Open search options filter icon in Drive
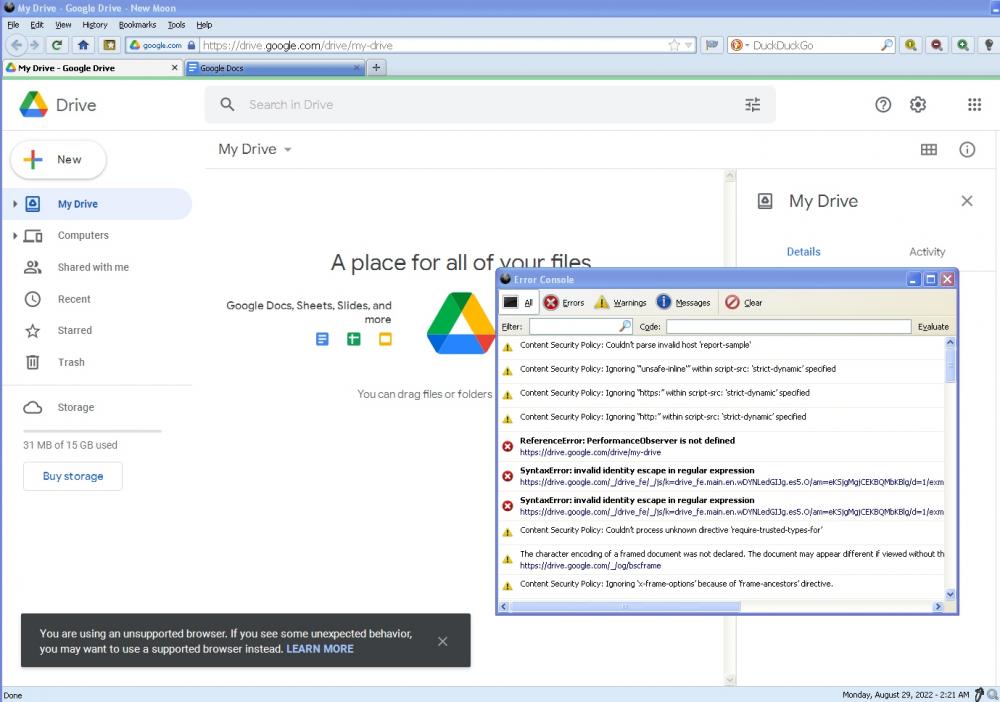Viewport: 1000px width, 702px height. 753,105
